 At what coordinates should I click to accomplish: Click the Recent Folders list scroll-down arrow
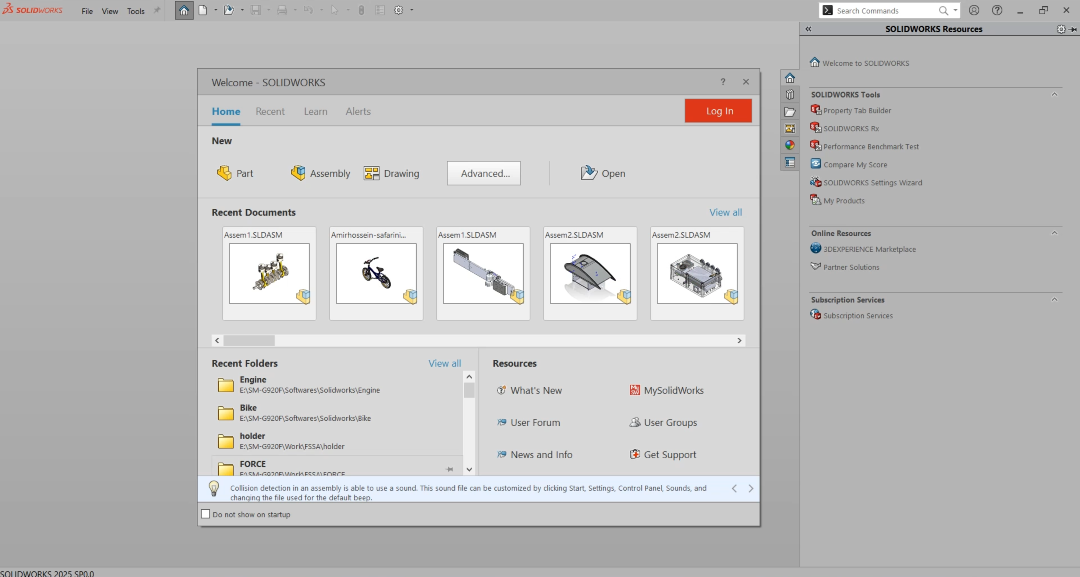(x=469, y=469)
